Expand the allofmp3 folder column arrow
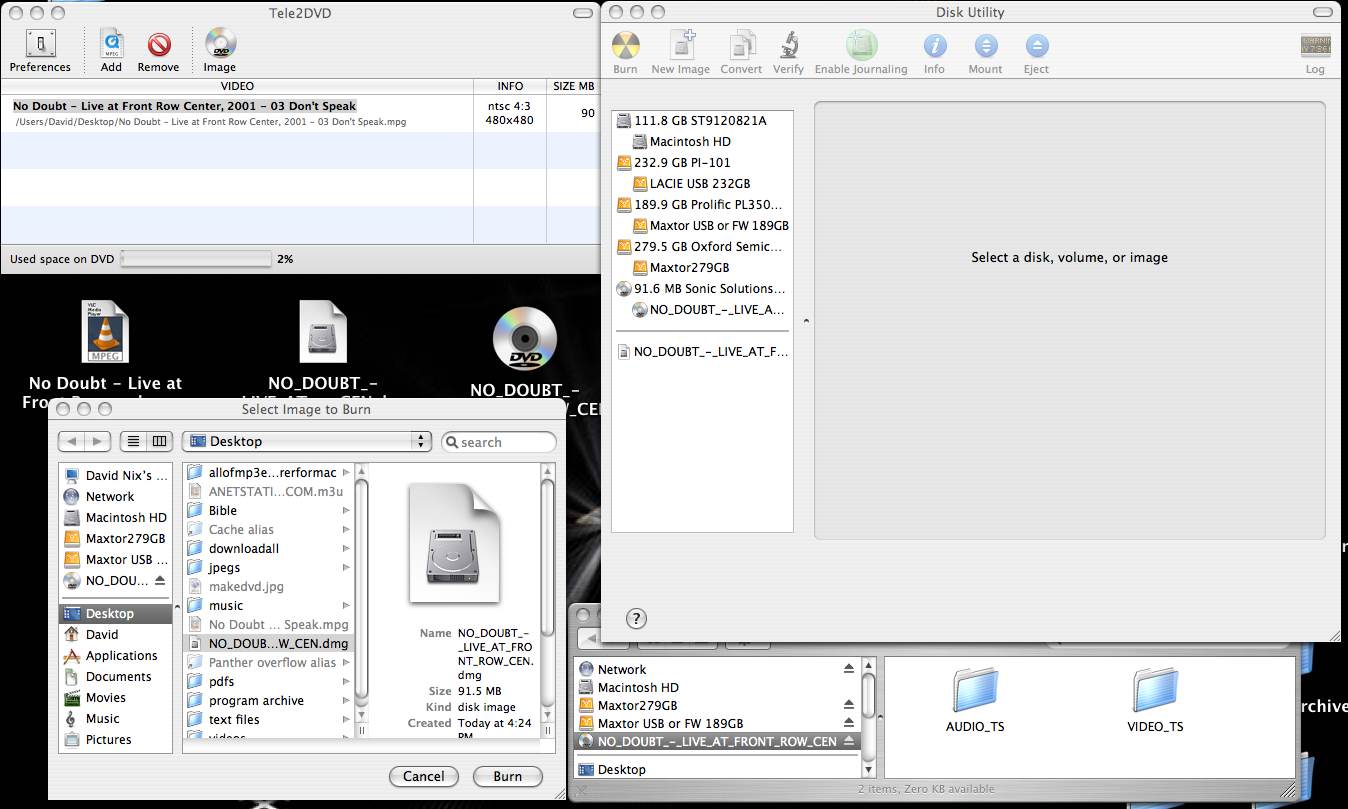 (347, 472)
